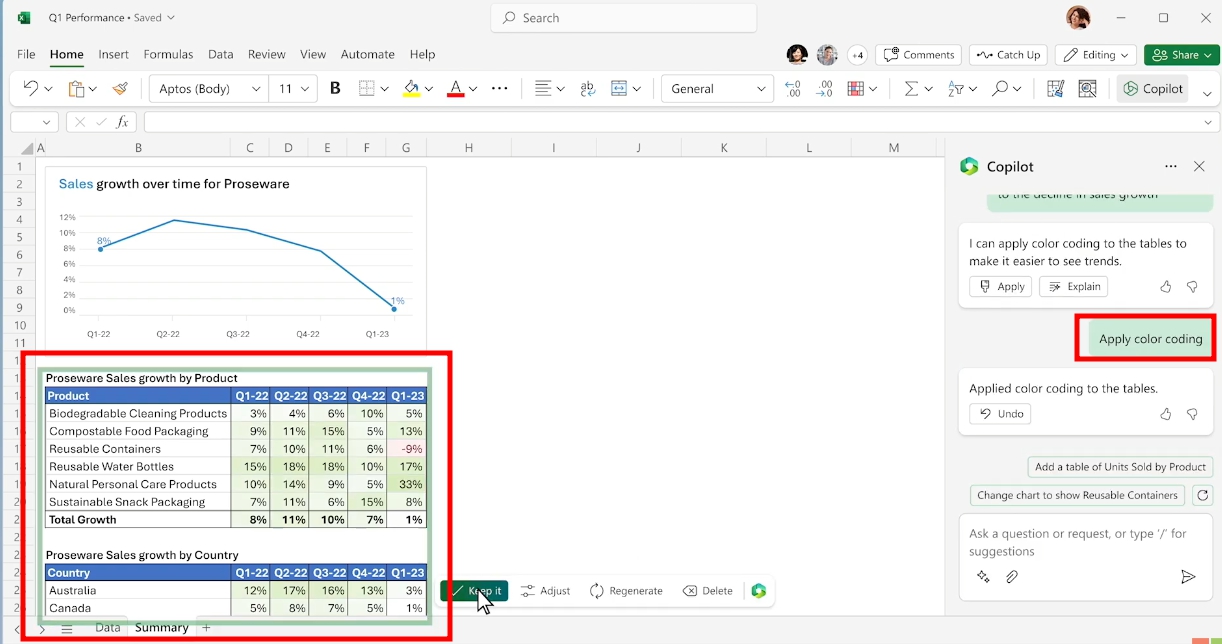Click the Merge cells icon
Image resolution: width=1222 pixels, height=644 pixels.
point(619,89)
